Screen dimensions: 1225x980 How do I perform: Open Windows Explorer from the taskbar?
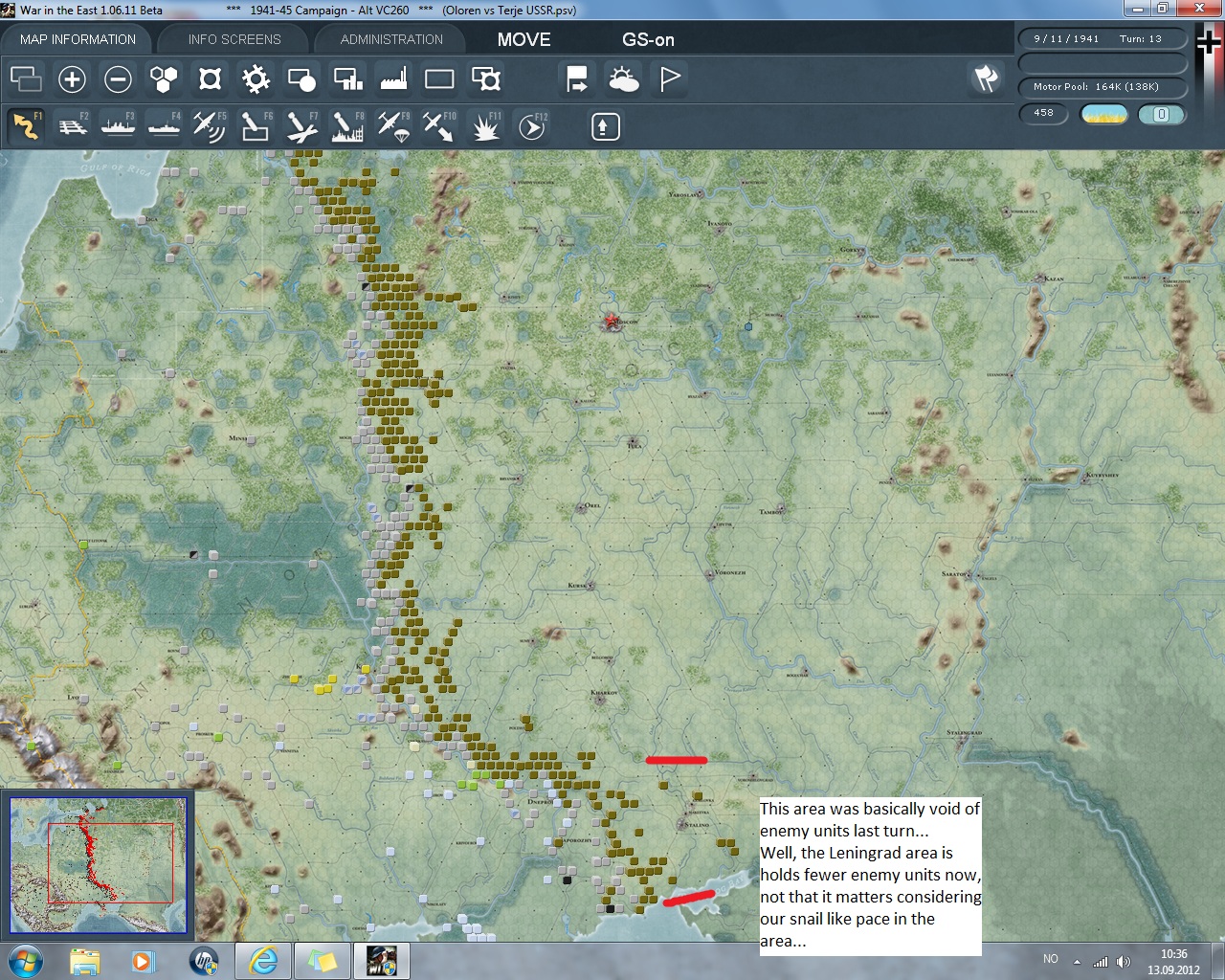(x=85, y=960)
